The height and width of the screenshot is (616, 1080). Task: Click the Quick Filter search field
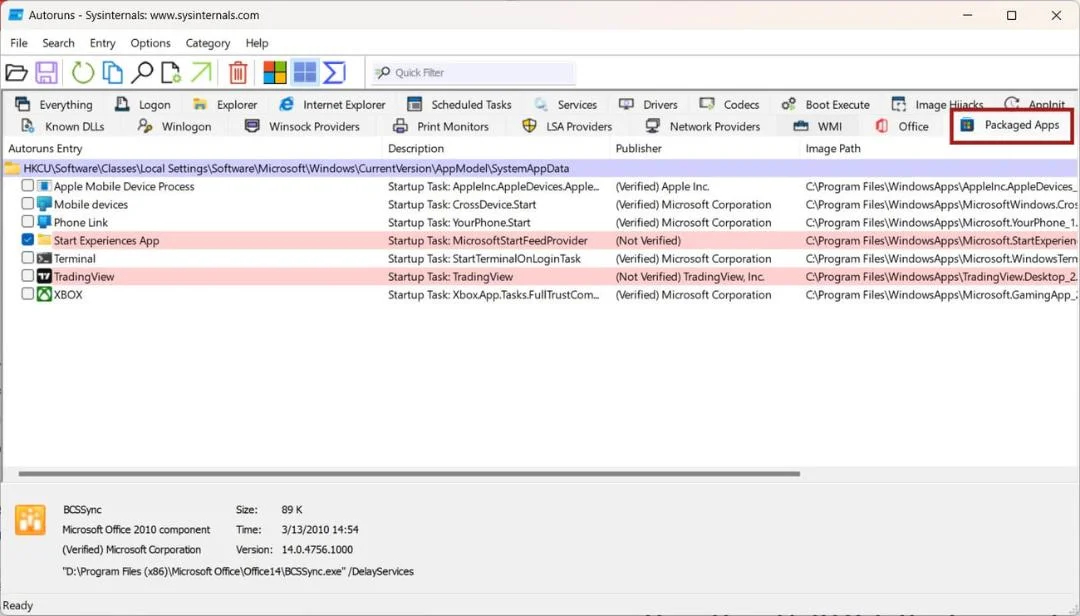point(474,72)
